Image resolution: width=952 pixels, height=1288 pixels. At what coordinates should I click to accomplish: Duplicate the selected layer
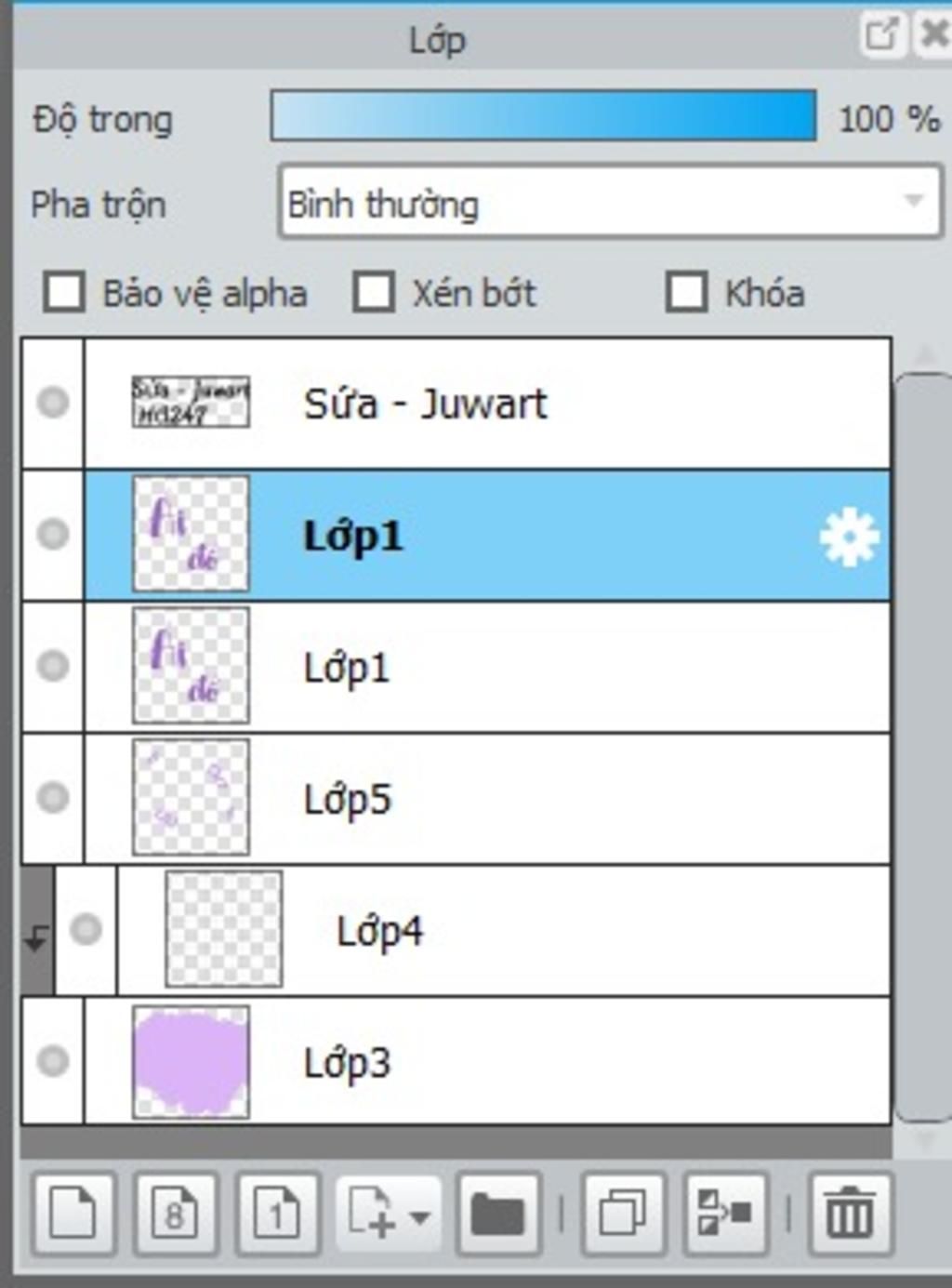coord(623,1214)
